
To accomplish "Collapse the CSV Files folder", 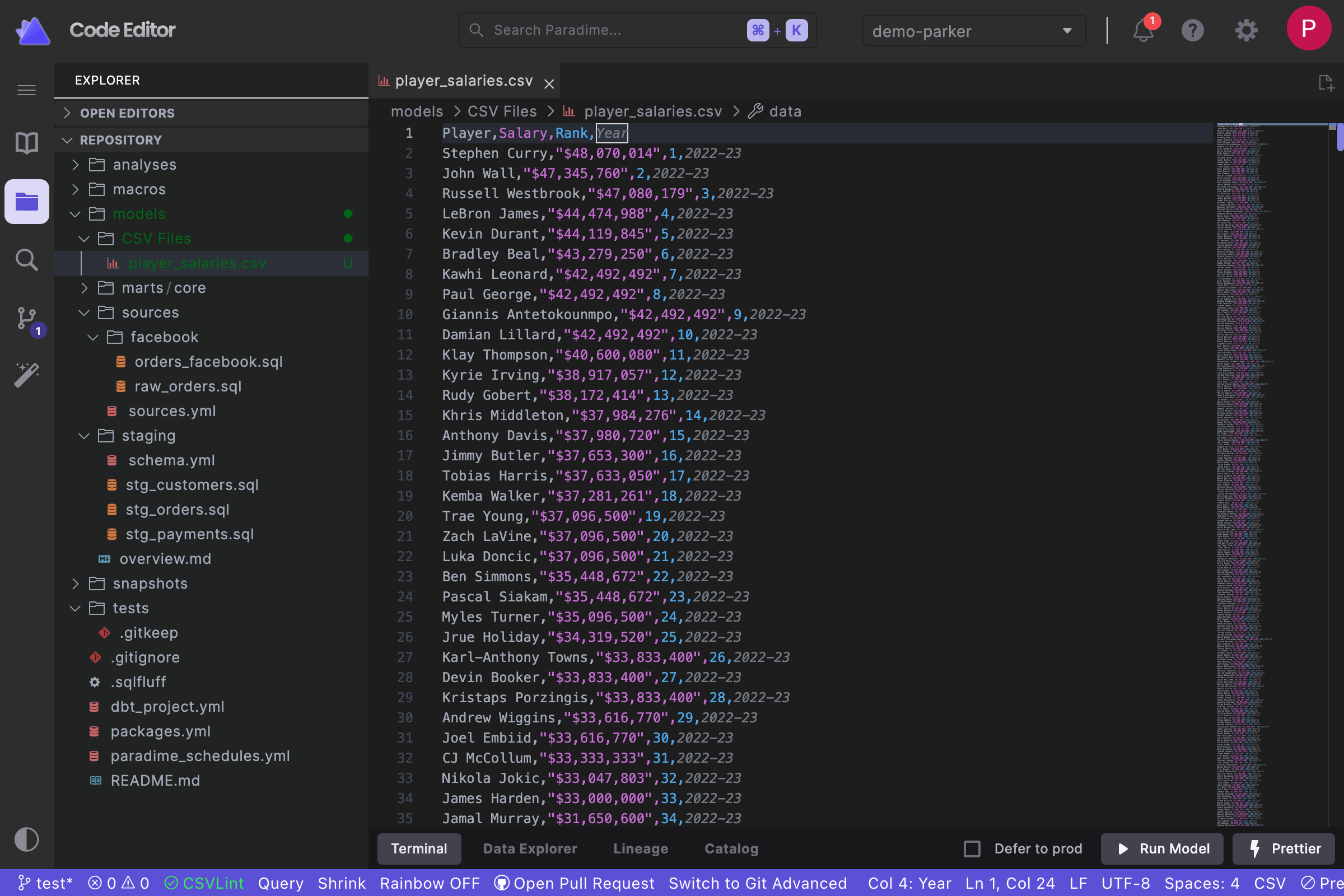I will (211, 239).
